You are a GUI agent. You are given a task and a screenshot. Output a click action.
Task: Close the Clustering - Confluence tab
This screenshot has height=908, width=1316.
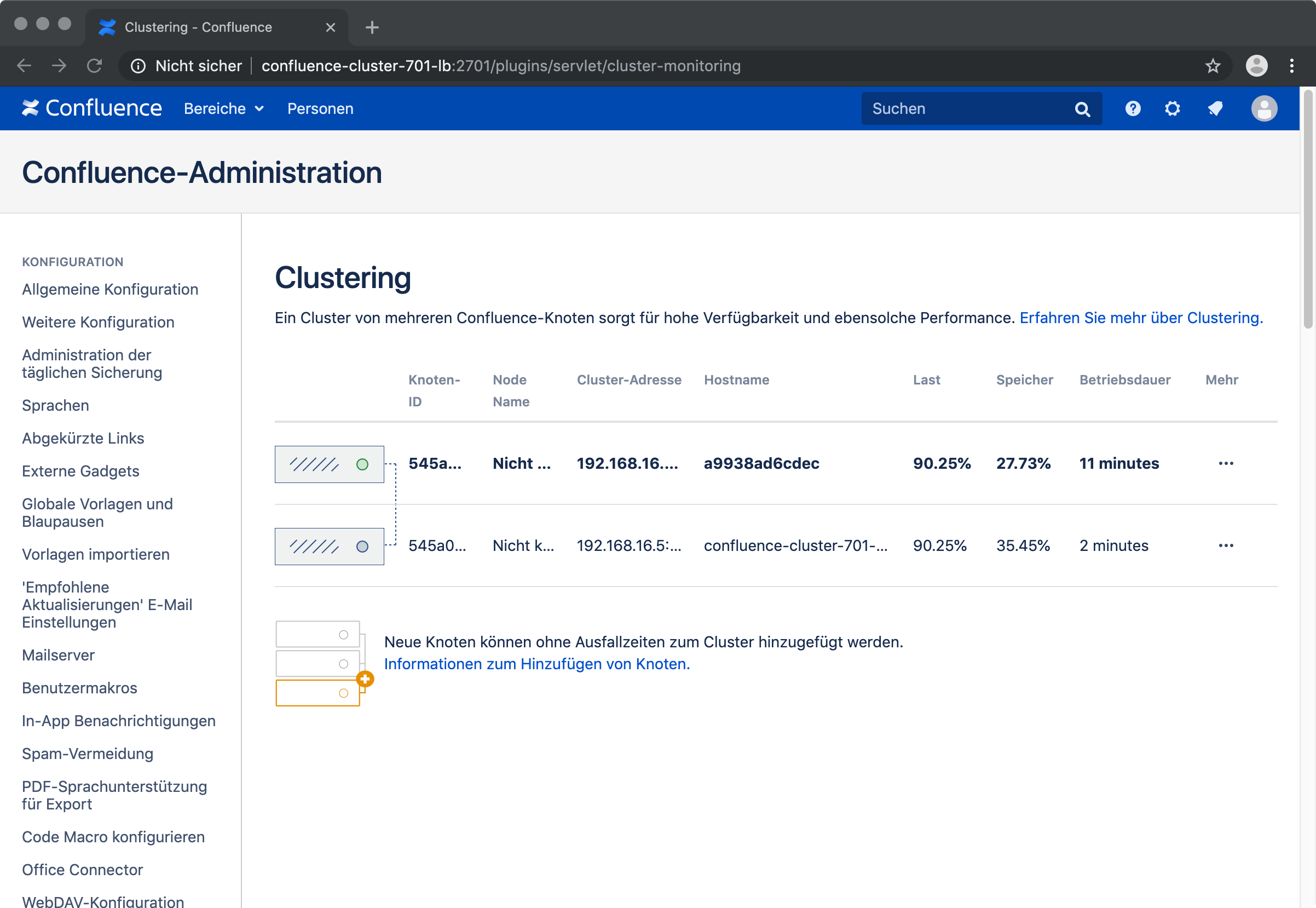(x=331, y=27)
